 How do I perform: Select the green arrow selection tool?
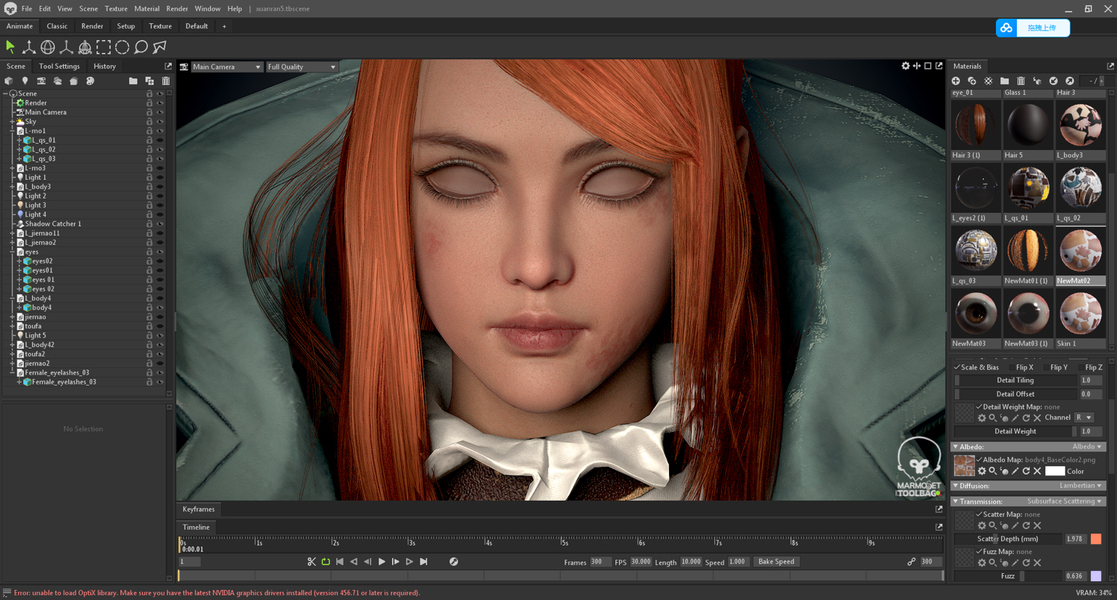10,47
